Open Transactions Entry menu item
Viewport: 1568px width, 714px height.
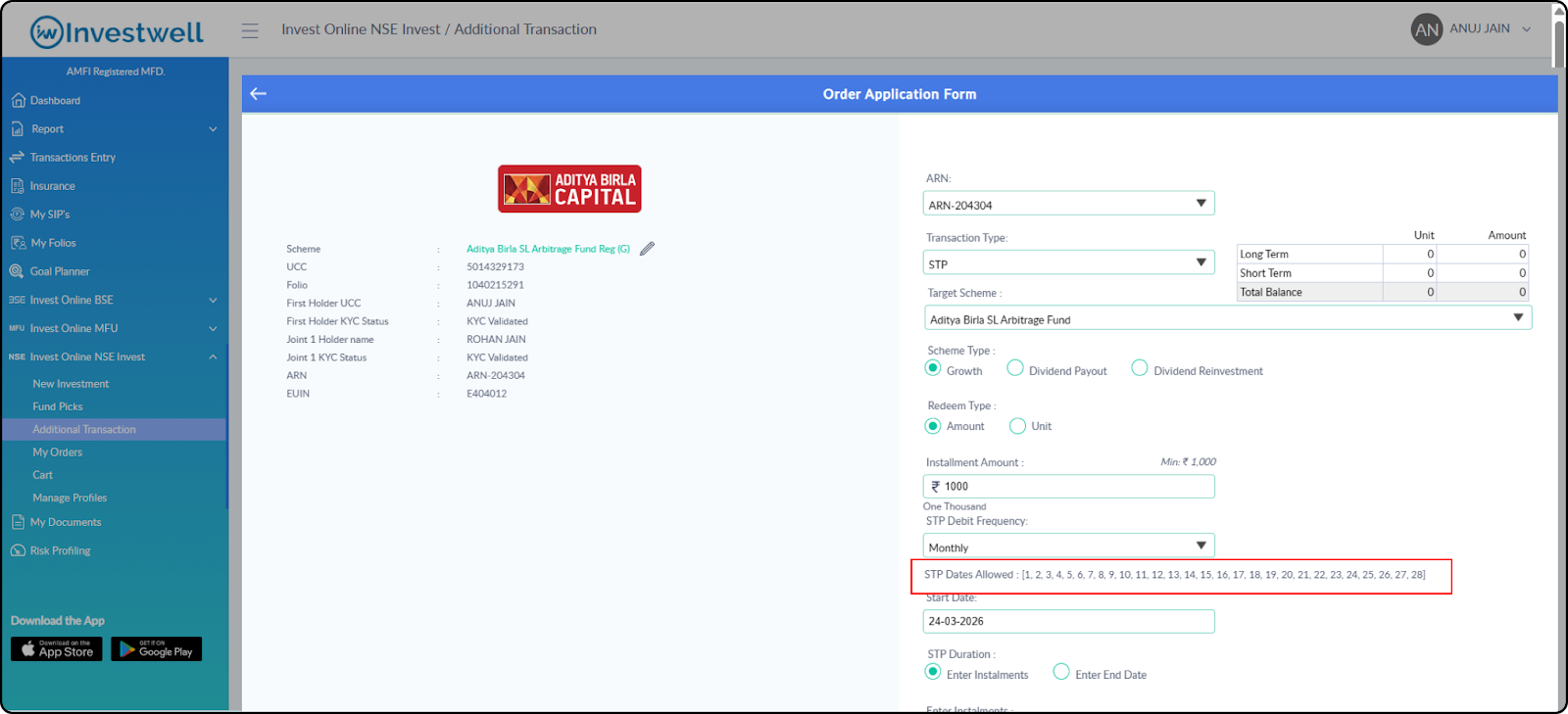[x=73, y=157]
